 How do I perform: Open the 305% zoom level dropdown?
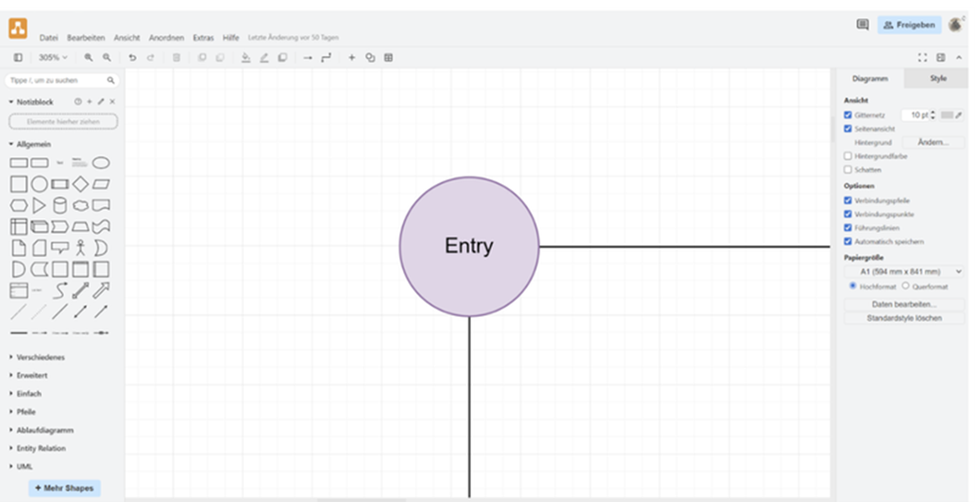click(x=52, y=58)
